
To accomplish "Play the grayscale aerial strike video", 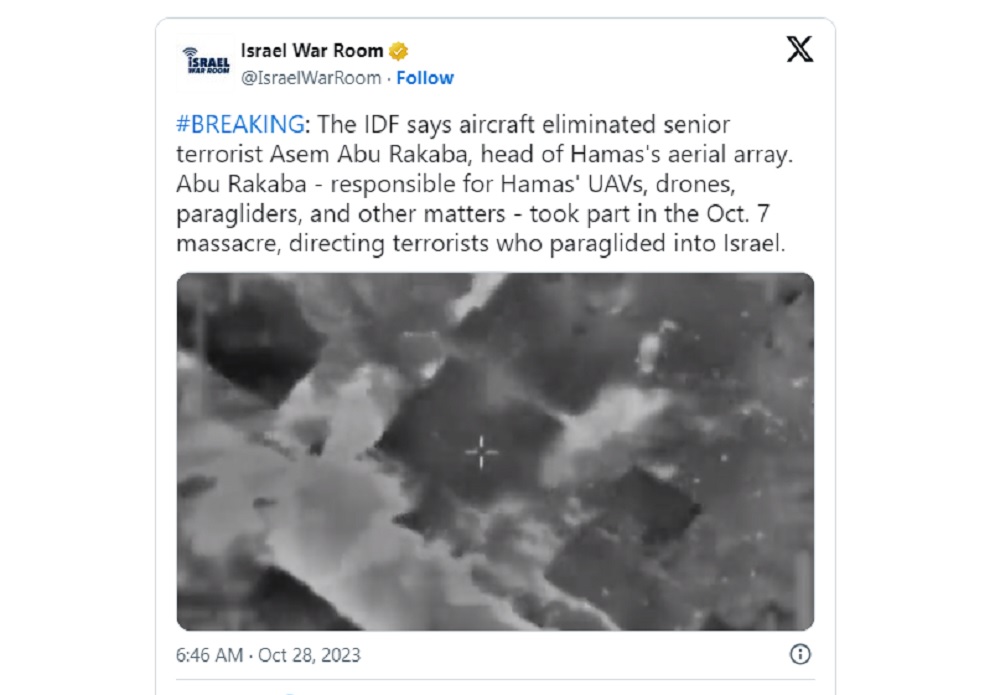I will (495, 452).
